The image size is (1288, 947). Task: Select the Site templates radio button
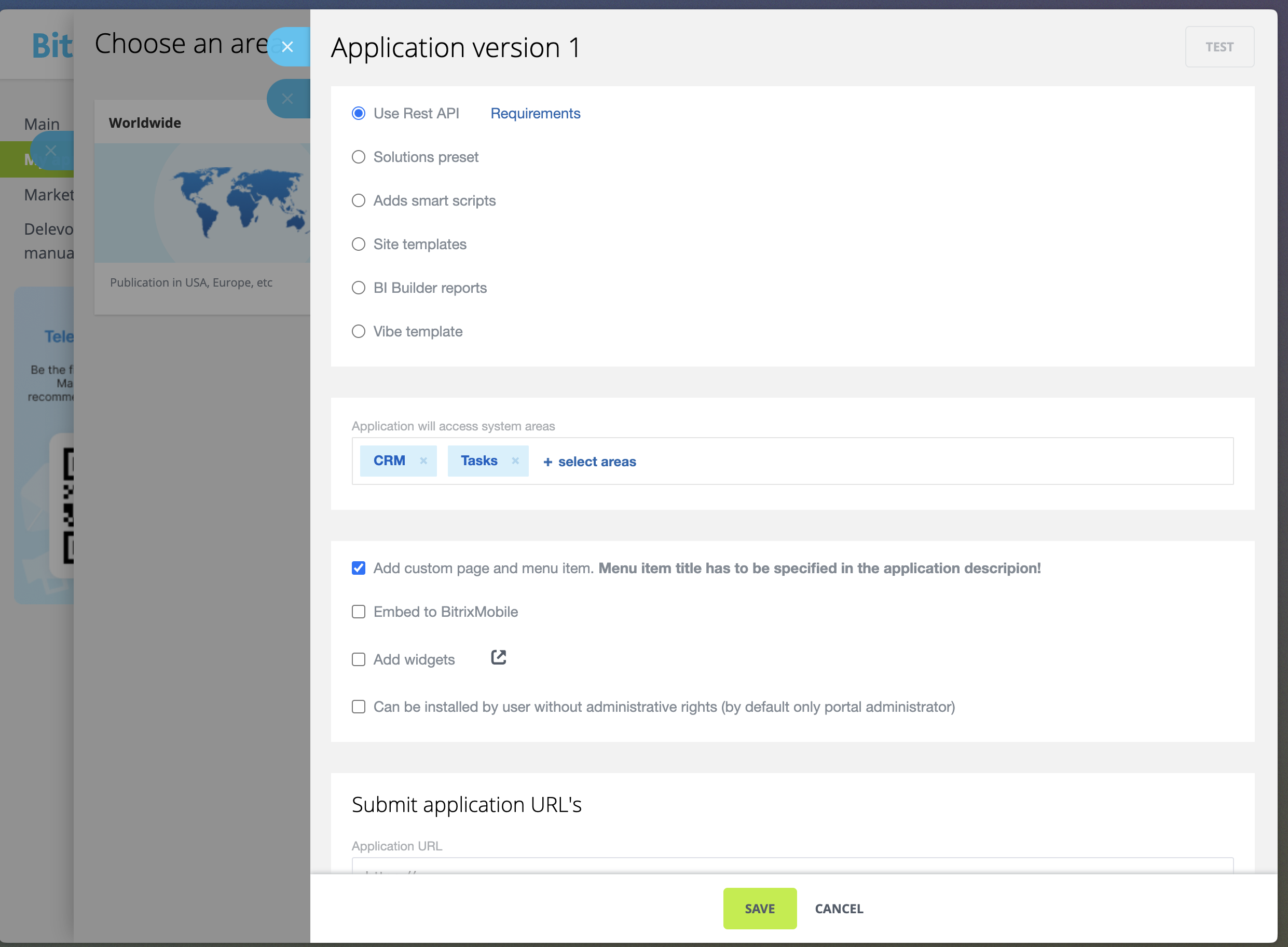tap(359, 244)
